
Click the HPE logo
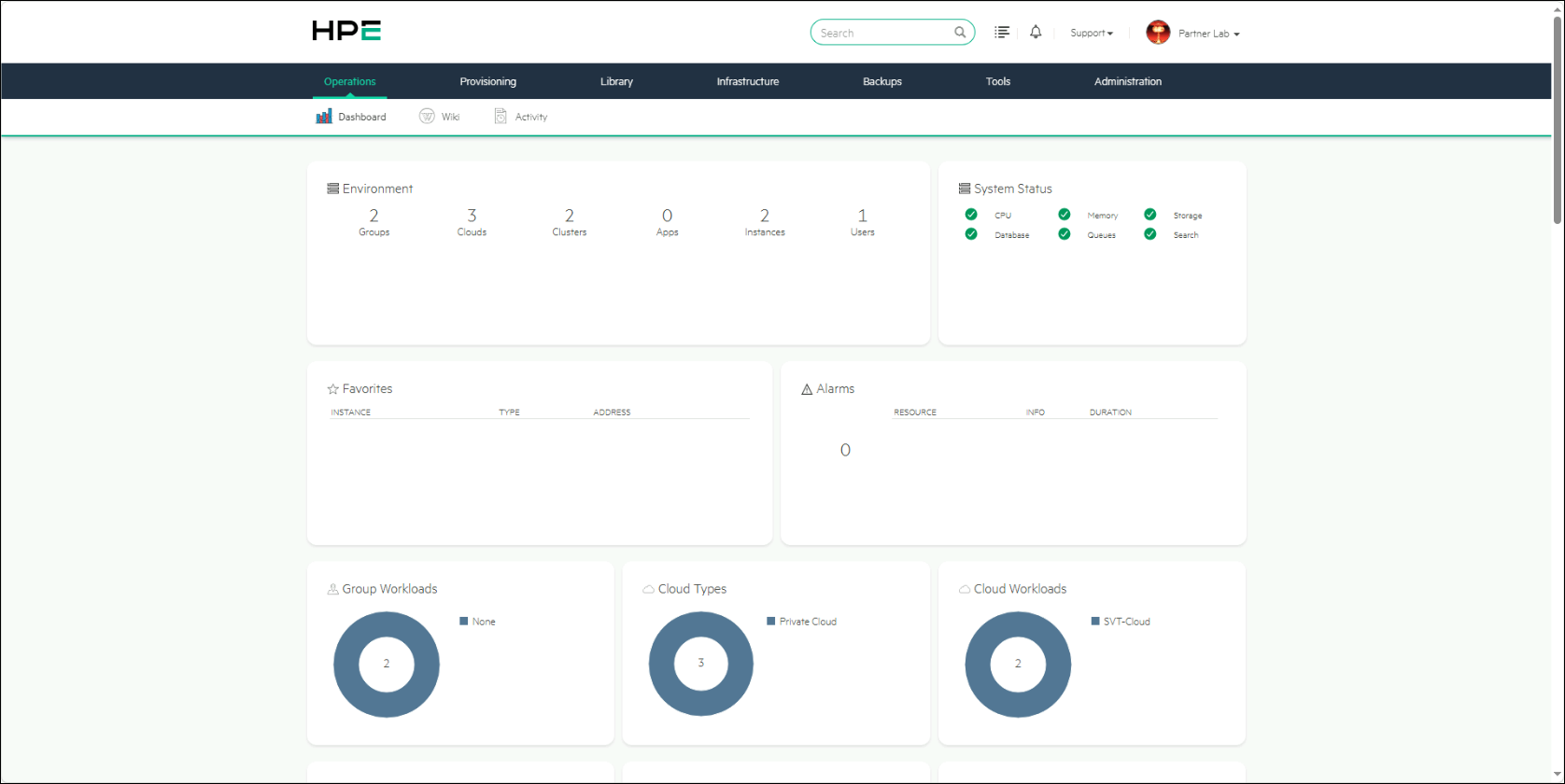[346, 31]
